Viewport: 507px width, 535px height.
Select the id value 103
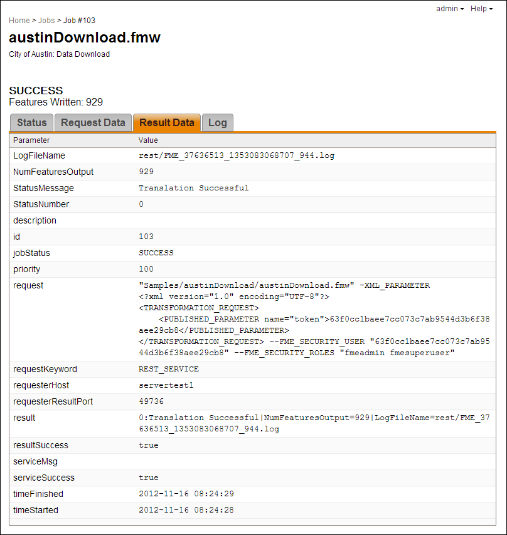point(146,236)
